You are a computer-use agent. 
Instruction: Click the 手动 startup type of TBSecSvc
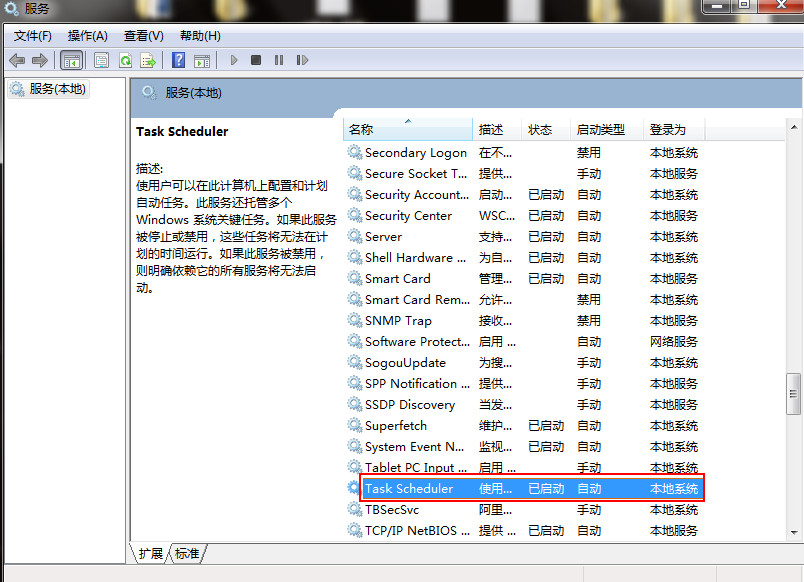(589, 510)
